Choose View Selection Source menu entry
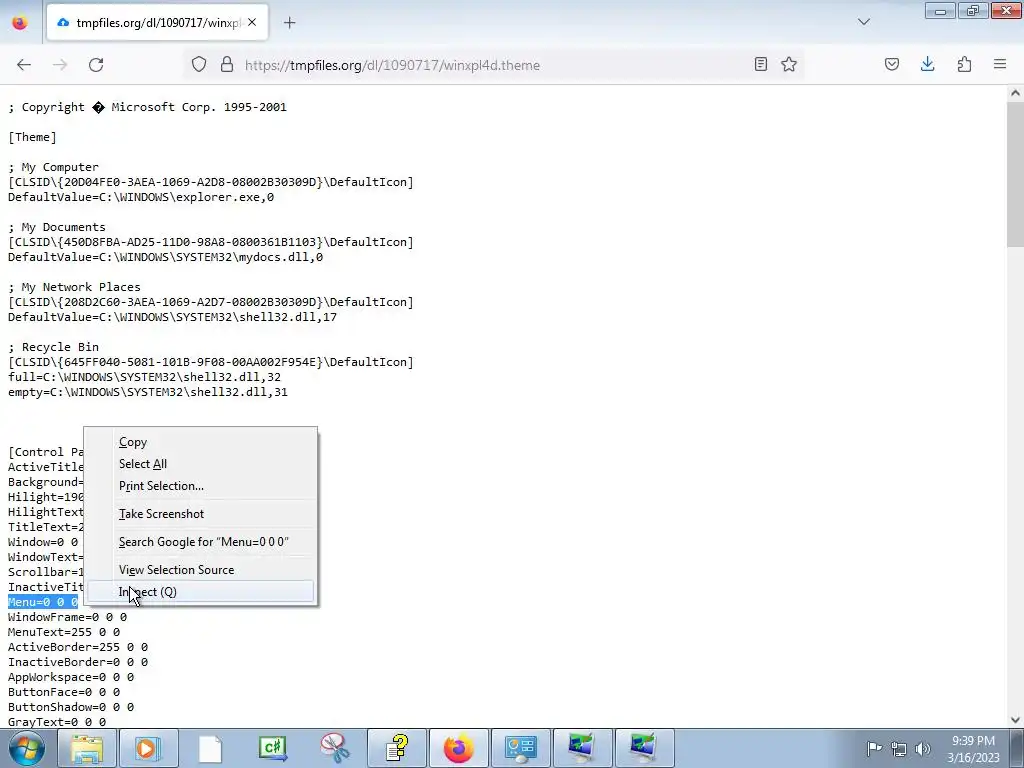 [x=200, y=569]
